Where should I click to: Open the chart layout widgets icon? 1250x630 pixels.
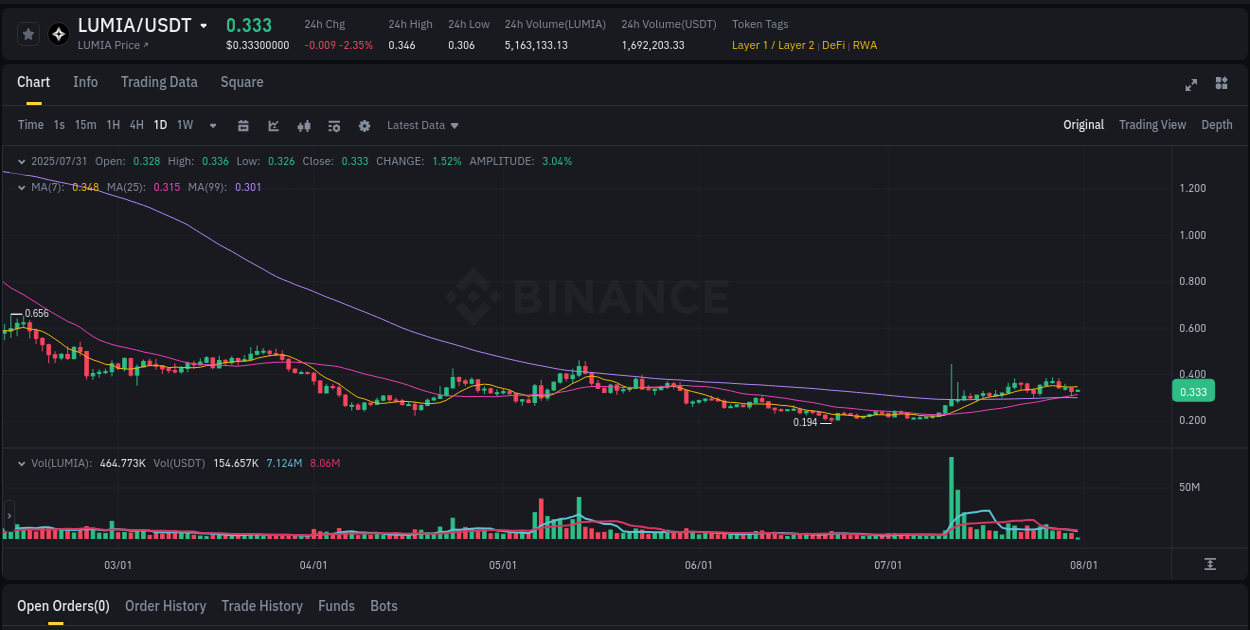click(1222, 84)
